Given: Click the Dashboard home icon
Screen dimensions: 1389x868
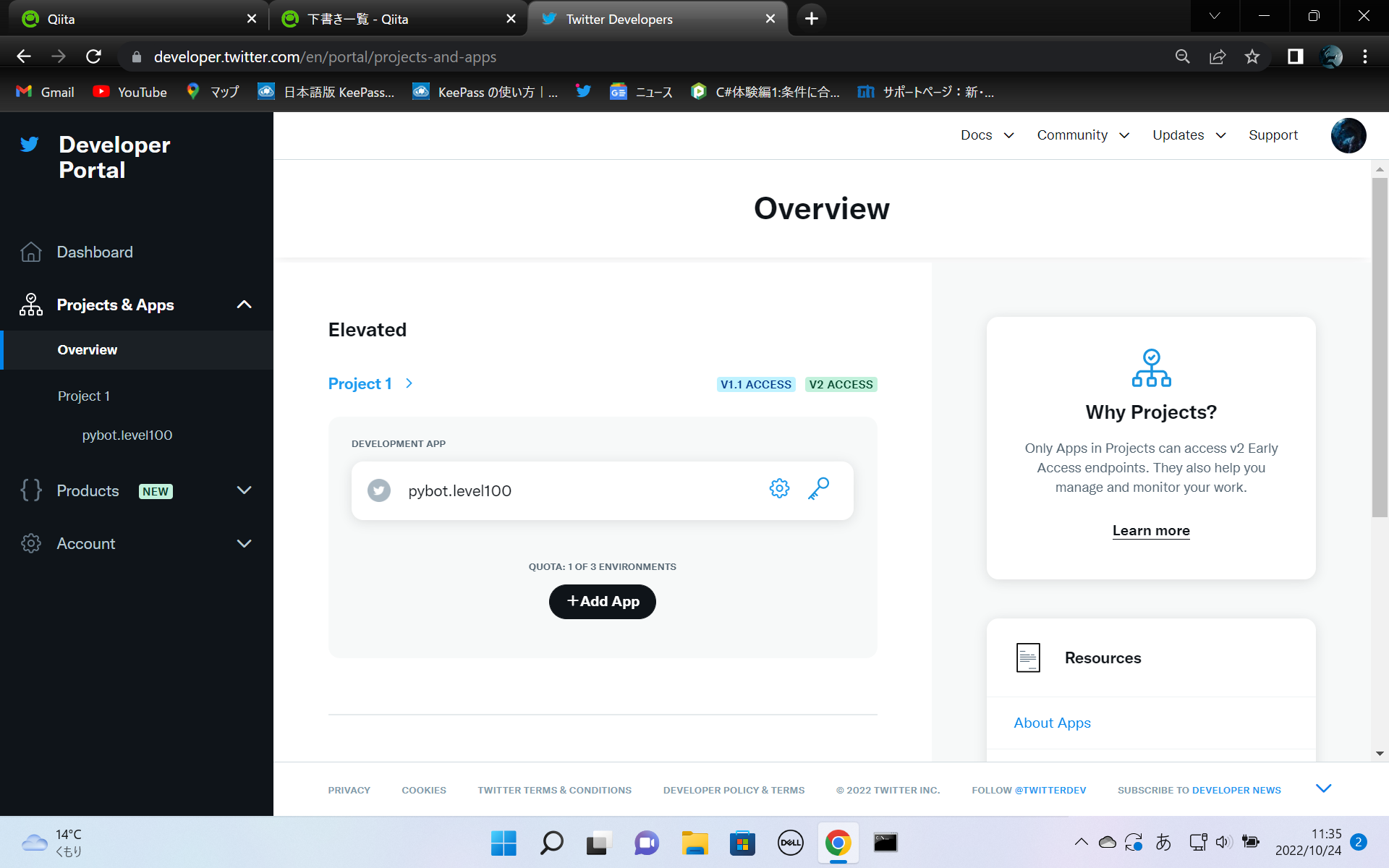Looking at the screenshot, I should [x=31, y=252].
